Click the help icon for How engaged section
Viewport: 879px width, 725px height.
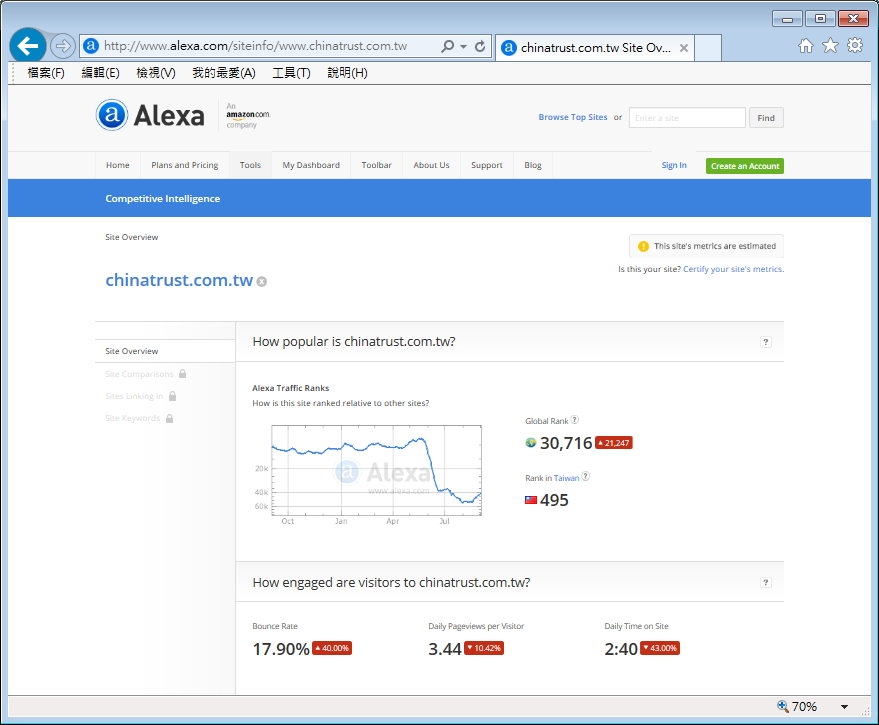(765, 583)
